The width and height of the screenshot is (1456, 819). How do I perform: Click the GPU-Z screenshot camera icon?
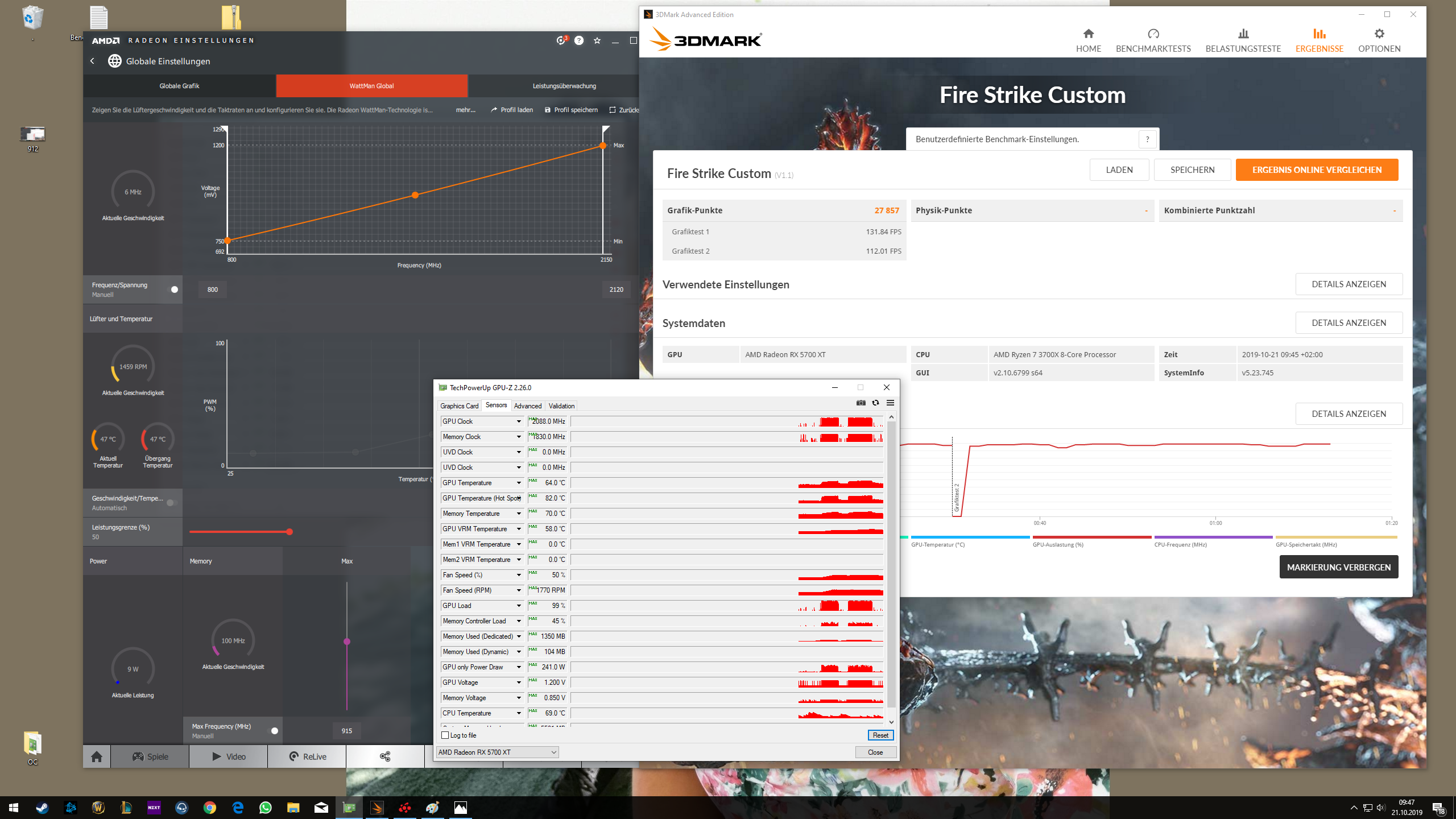[861, 403]
